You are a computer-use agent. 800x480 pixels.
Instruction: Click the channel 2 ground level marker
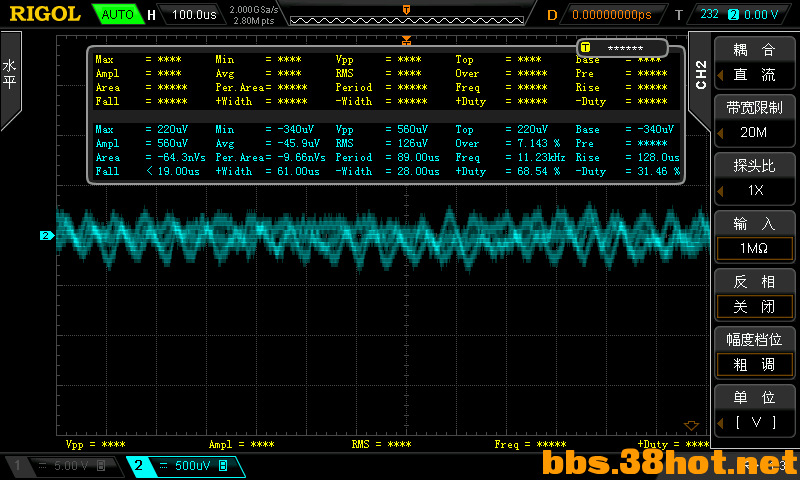point(46,236)
